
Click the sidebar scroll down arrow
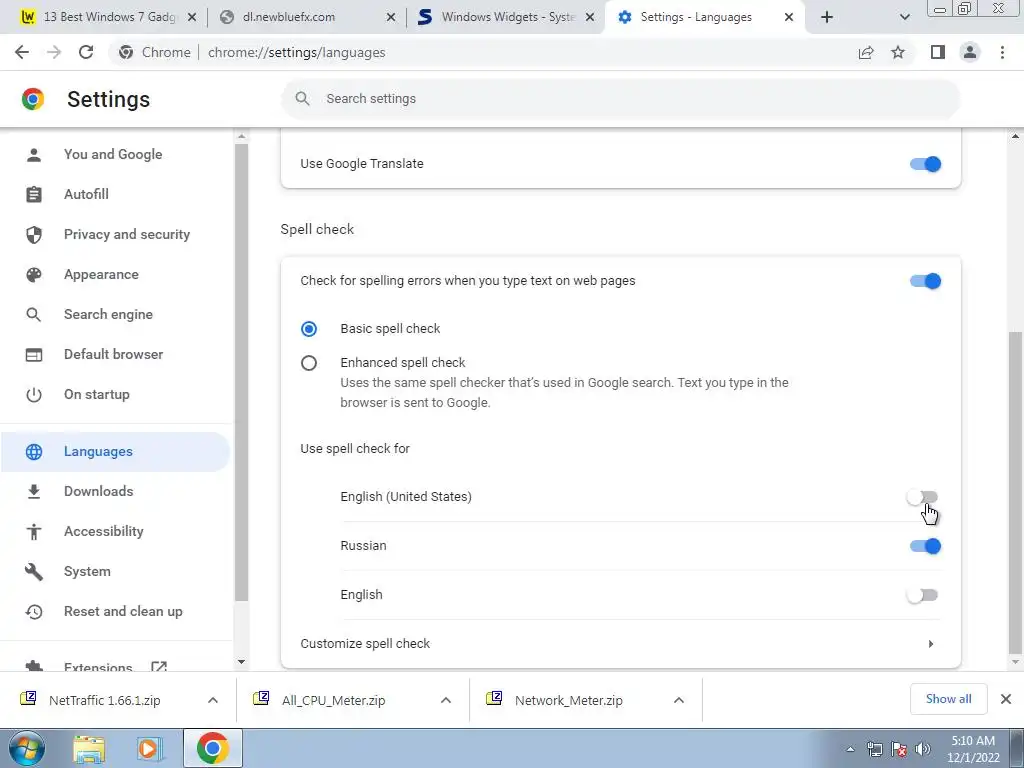[241, 662]
